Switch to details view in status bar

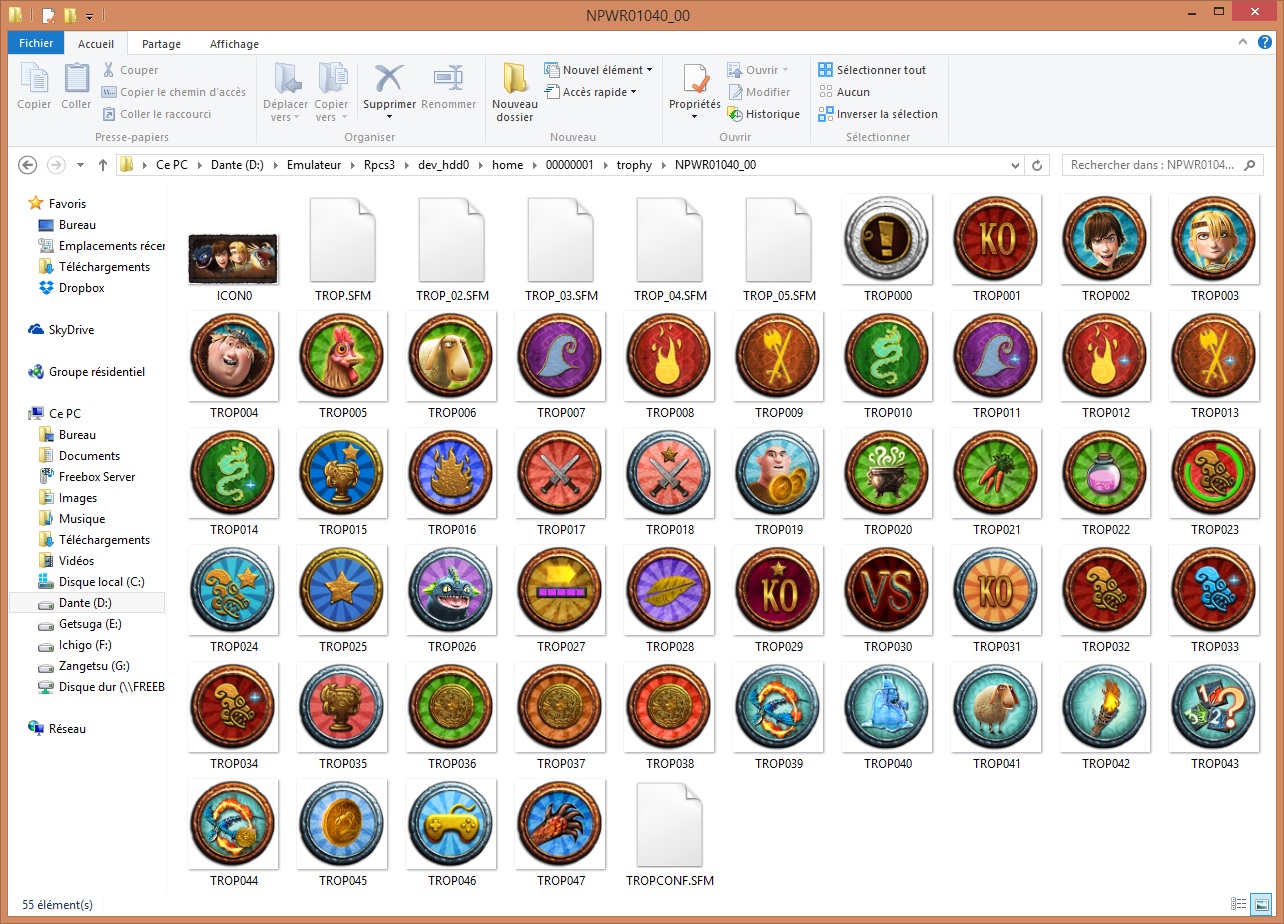point(1239,904)
